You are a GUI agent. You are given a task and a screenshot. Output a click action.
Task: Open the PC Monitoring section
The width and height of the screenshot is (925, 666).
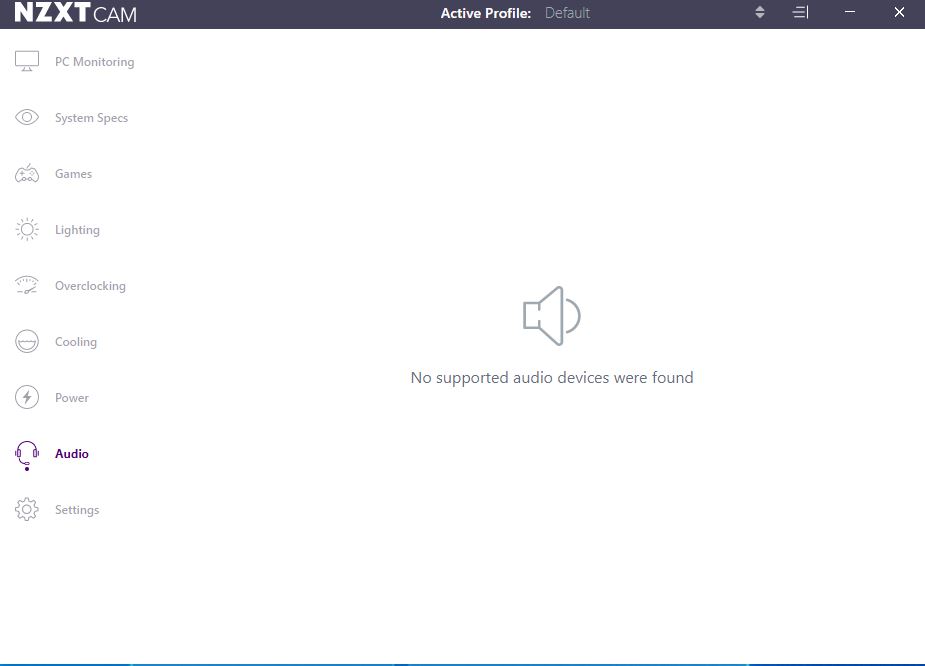click(x=94, y=62)
